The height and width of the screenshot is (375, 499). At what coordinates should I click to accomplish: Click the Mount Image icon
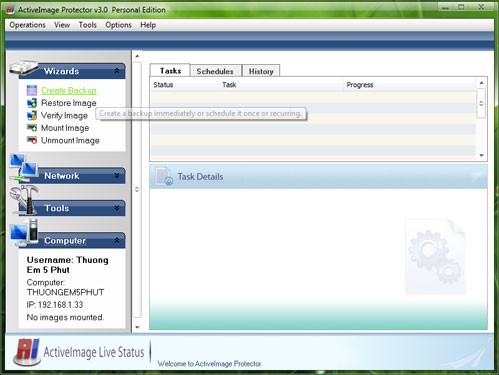(x=32, y=128)
